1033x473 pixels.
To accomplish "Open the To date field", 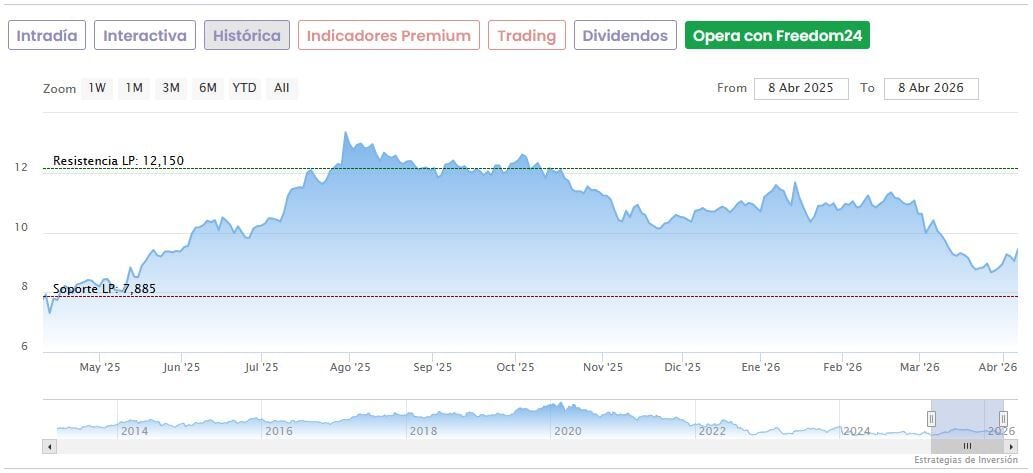I will [930, 88].
